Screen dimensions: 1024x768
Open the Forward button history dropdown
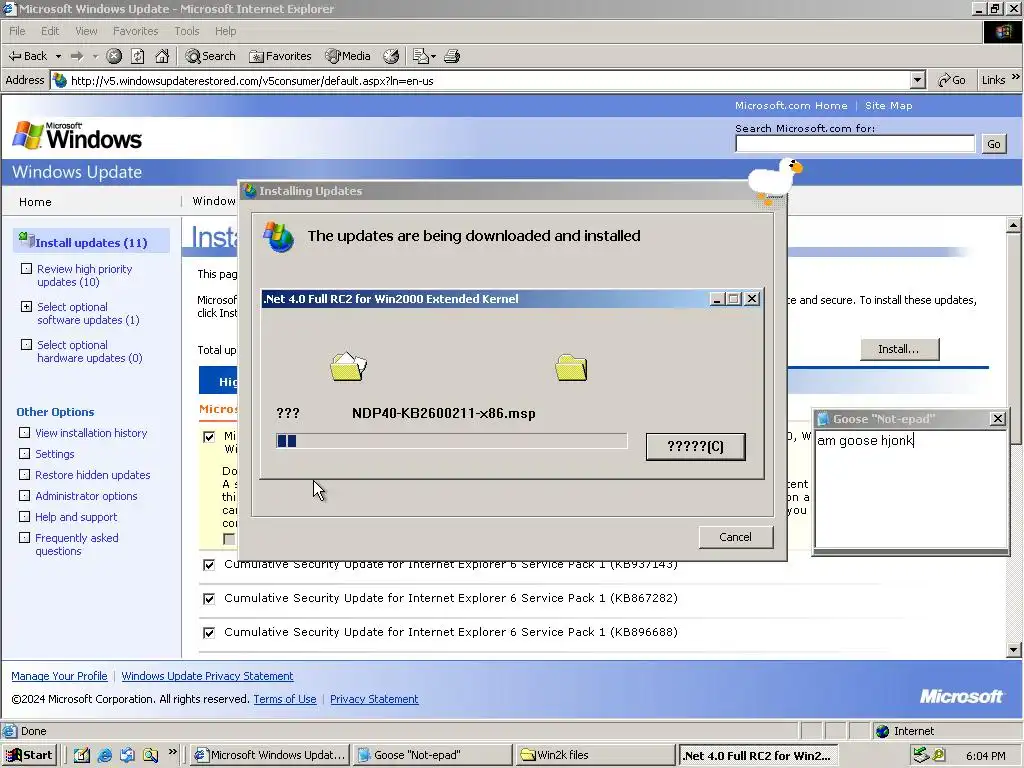[95, 56]
